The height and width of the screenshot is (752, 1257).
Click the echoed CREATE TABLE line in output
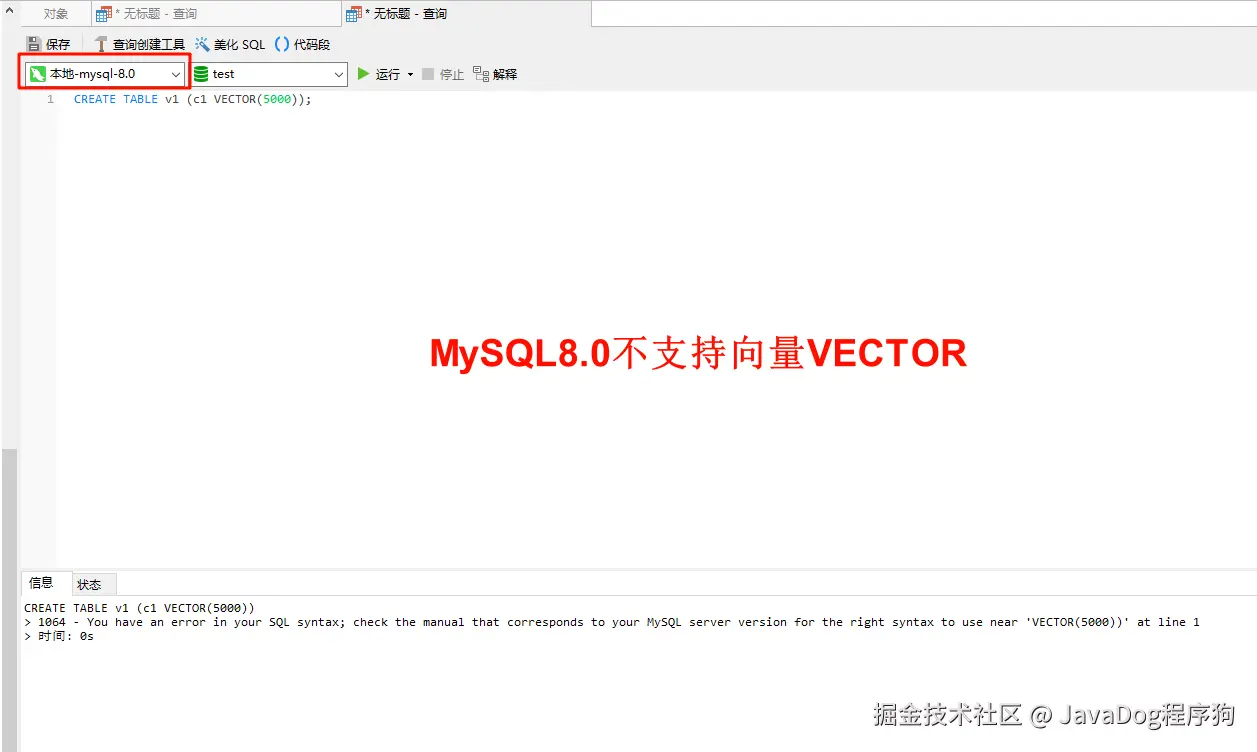(x=140, y=608)
